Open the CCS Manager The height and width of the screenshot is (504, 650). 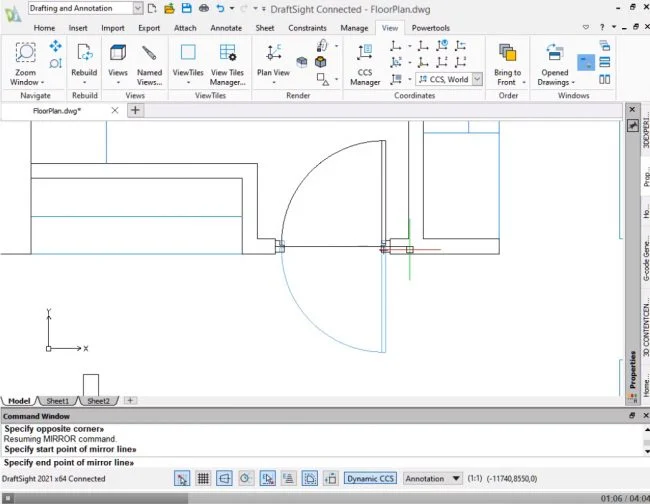click(x=364, y=63)
